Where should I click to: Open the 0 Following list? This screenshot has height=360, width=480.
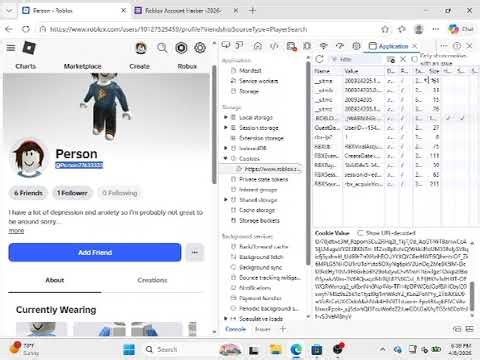click(x=120, y=193)
